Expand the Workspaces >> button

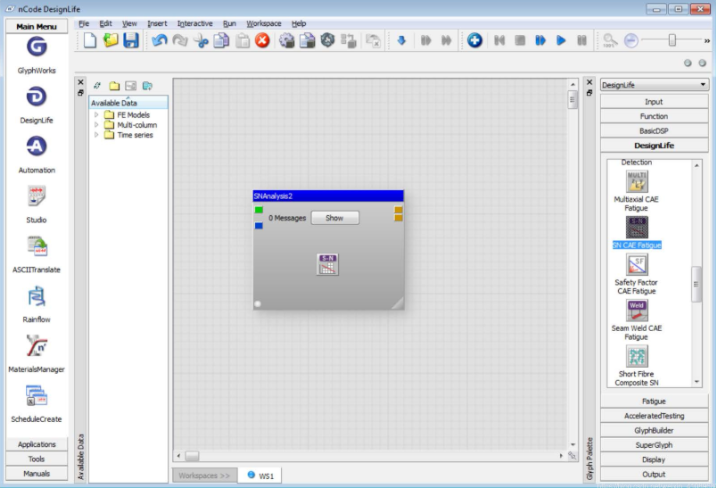coord(205,475)
